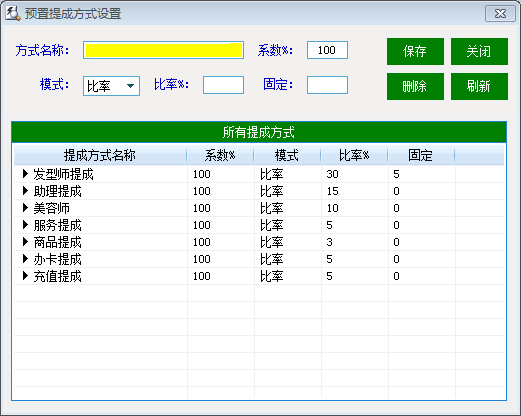The width and height of the screenshot is (521, 416).
Task: Click the 系数% column header
Action: 220,155
